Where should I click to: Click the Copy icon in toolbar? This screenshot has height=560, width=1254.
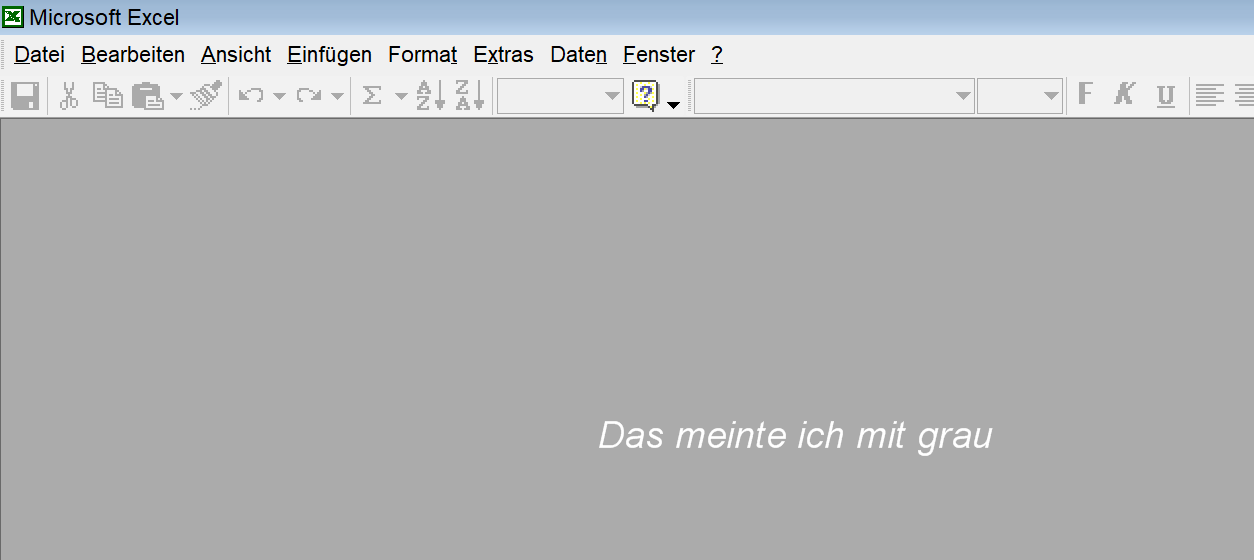[107, 96]
